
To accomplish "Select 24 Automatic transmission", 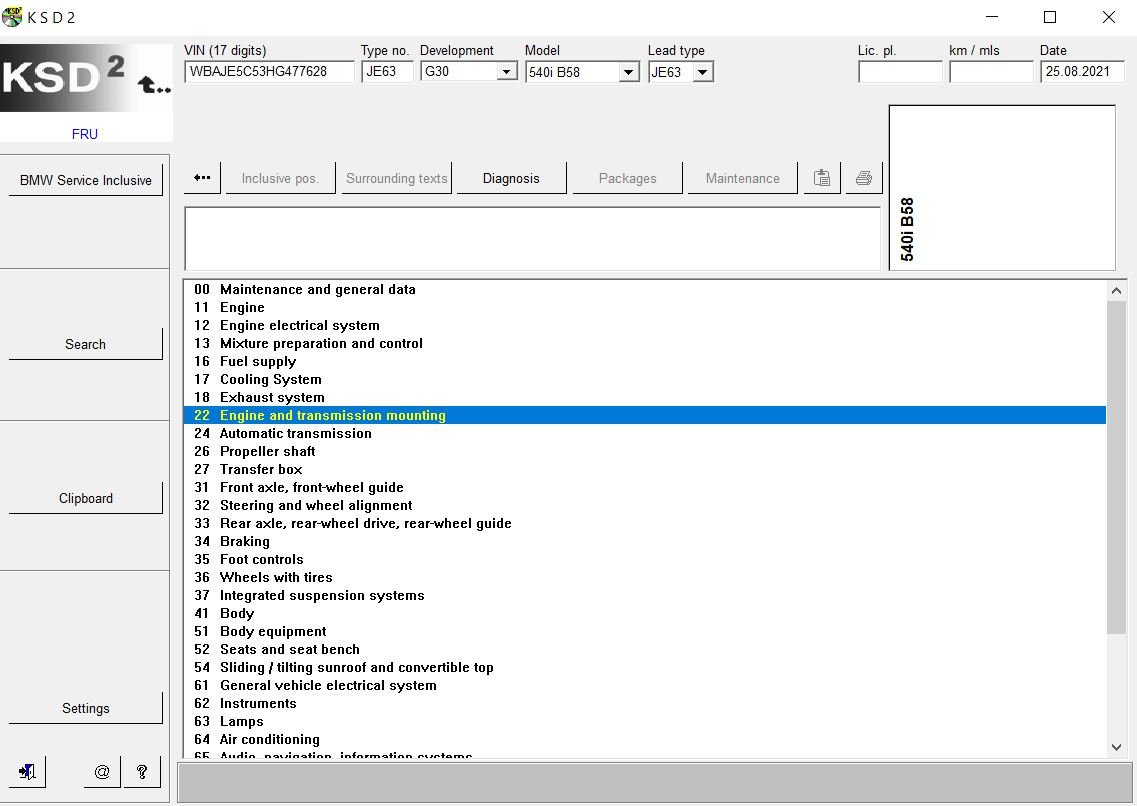I will click(645, 433).
